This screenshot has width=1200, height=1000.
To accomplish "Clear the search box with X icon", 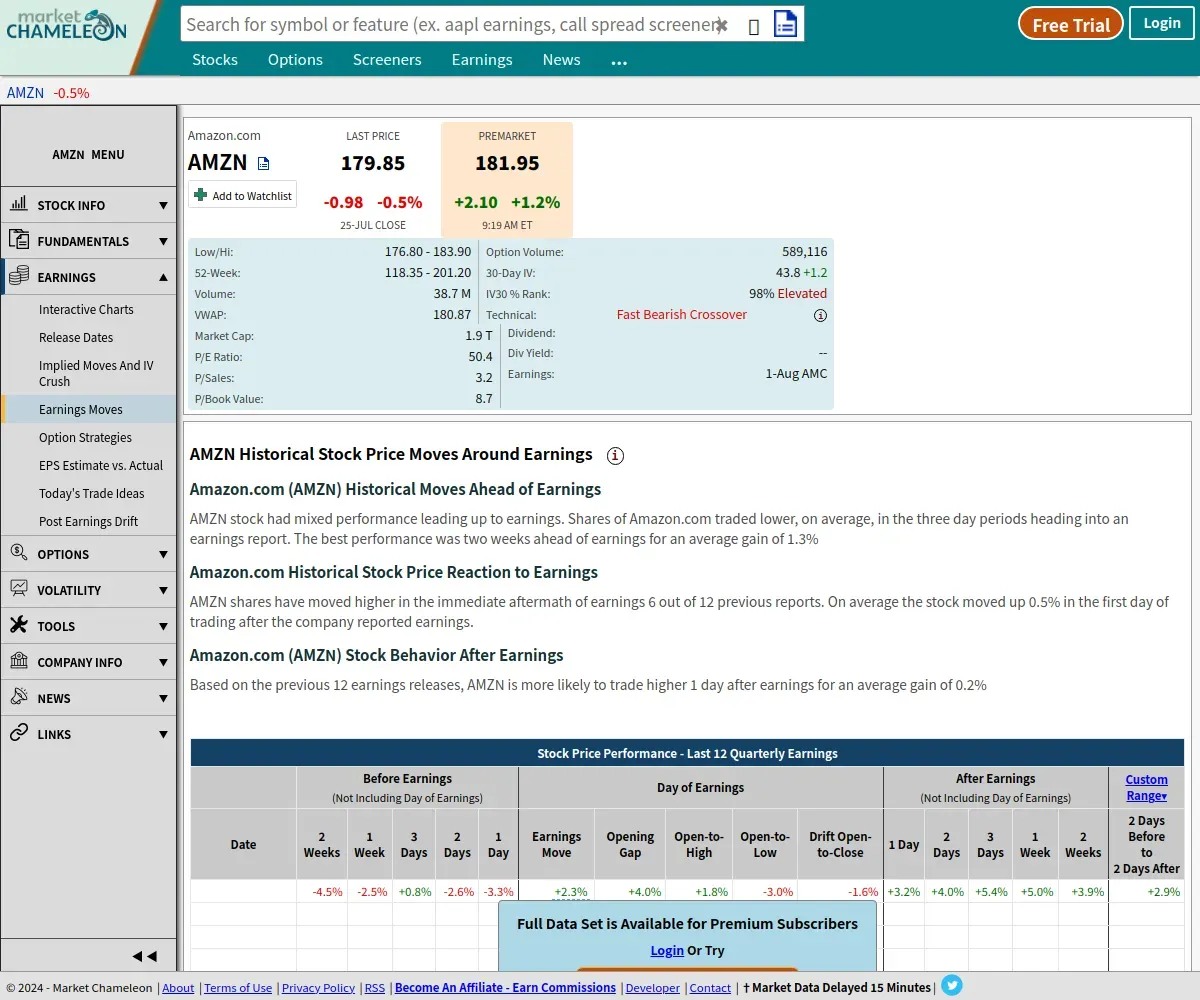I will pyautogui.click(x=721, y=25).
